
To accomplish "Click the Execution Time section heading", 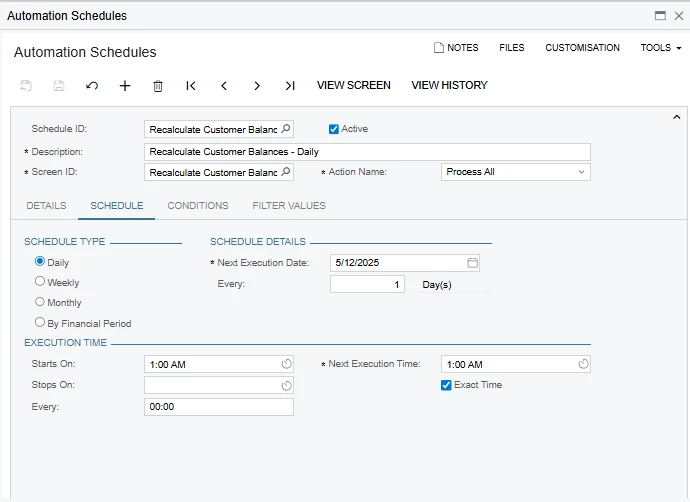I will click(66, 343).
